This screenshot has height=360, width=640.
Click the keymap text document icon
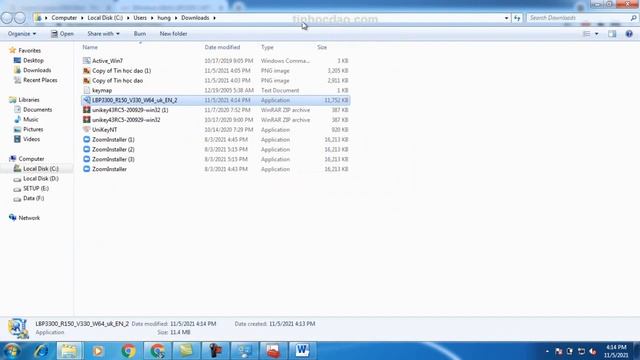click(87, 90)
